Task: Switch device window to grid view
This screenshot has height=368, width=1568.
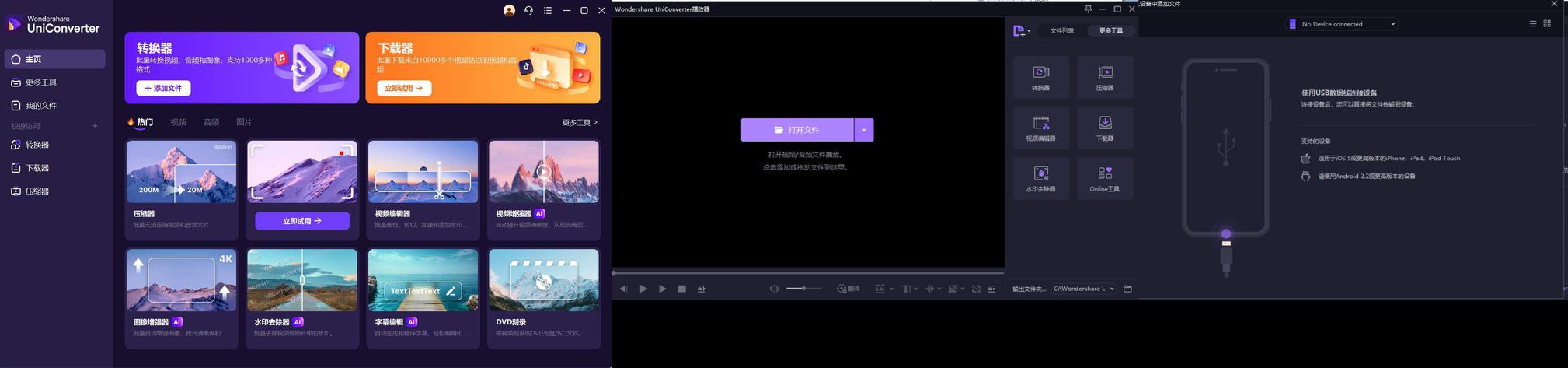Action: (x=1547, y=24)
